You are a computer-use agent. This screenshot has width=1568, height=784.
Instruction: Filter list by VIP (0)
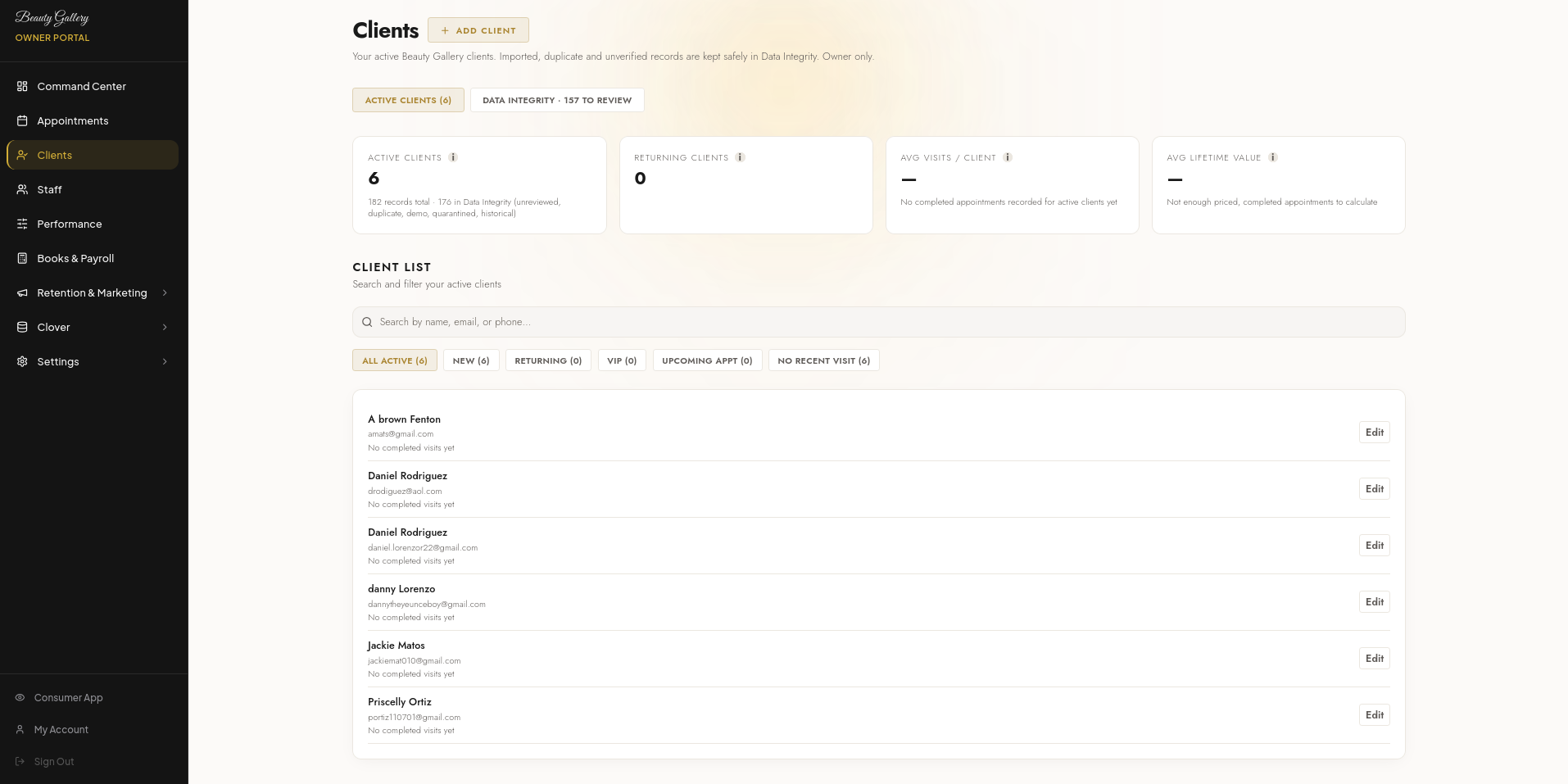point(622,360)
